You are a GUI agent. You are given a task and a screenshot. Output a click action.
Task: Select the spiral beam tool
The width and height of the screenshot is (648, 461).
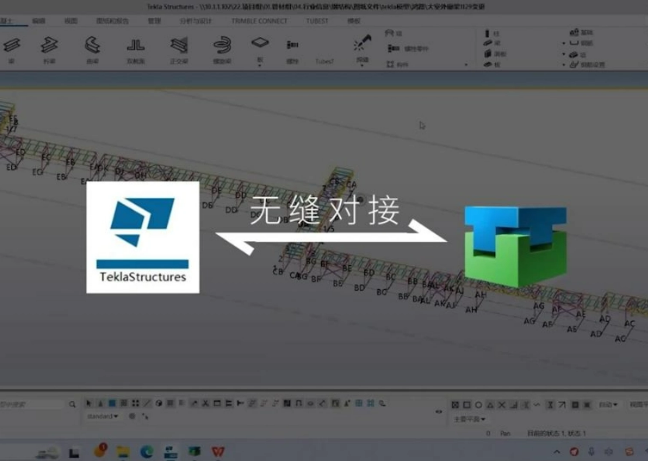point(222,46)
